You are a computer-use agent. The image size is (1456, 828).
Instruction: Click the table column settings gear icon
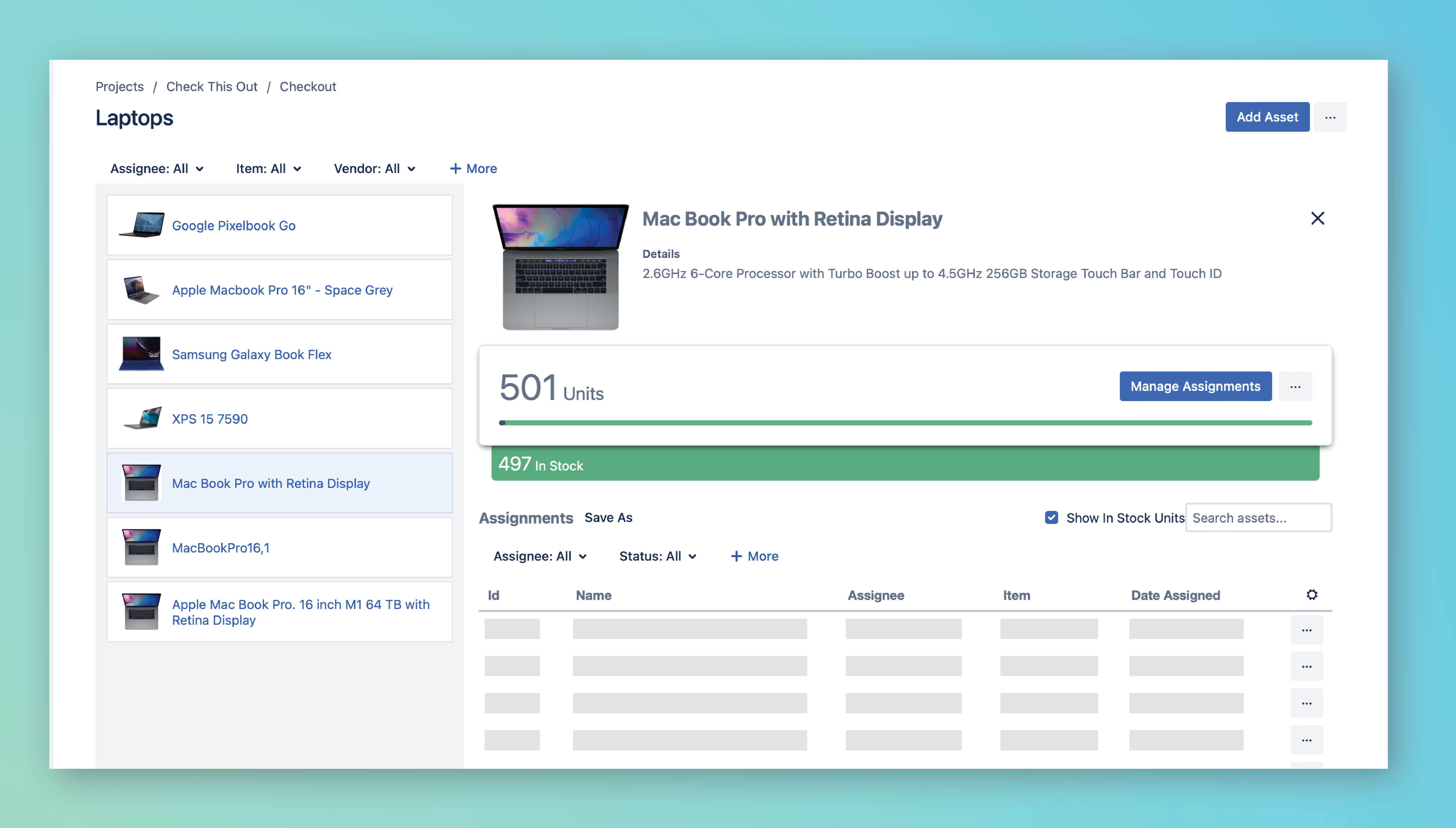(x=1312, y=595)
